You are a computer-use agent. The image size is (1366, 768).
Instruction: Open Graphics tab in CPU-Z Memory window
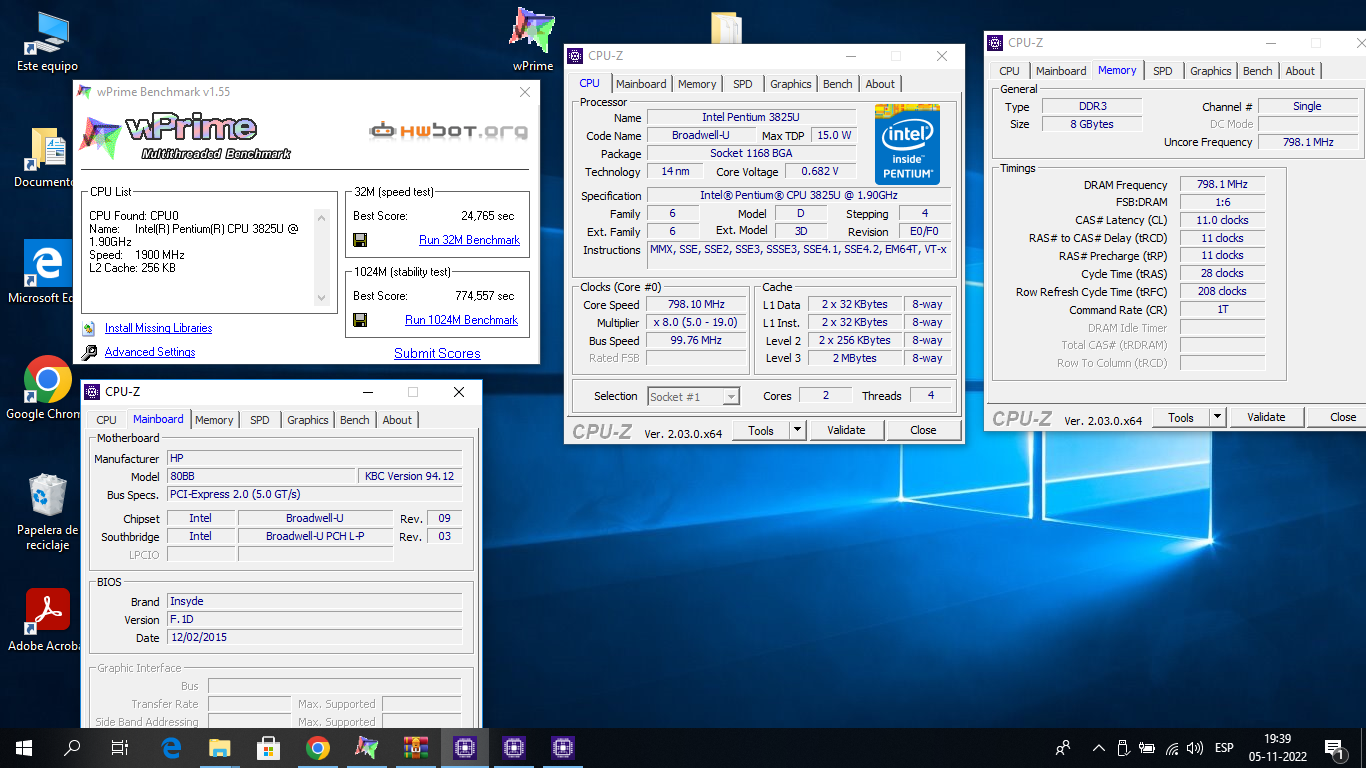click(x=1210, y=71)
